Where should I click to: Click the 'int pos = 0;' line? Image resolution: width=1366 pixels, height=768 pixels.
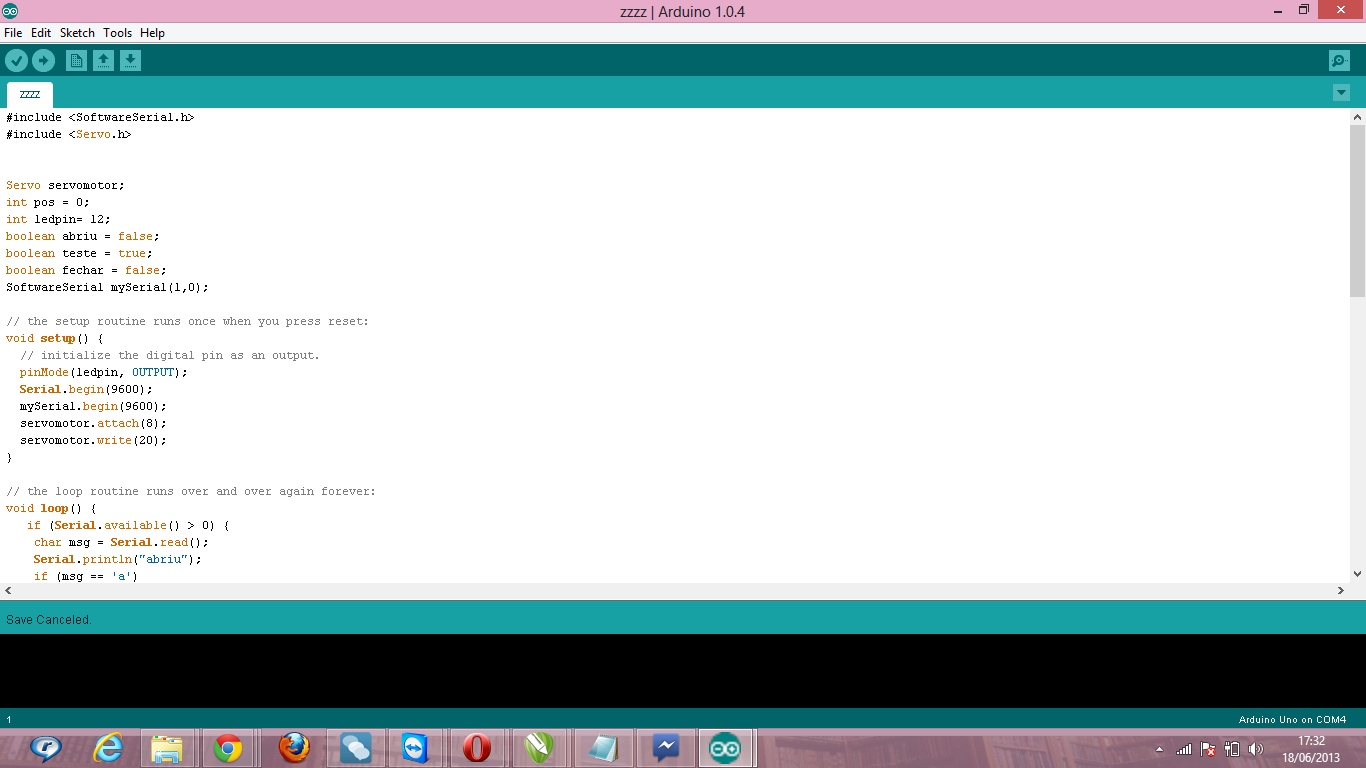(48, 202)
